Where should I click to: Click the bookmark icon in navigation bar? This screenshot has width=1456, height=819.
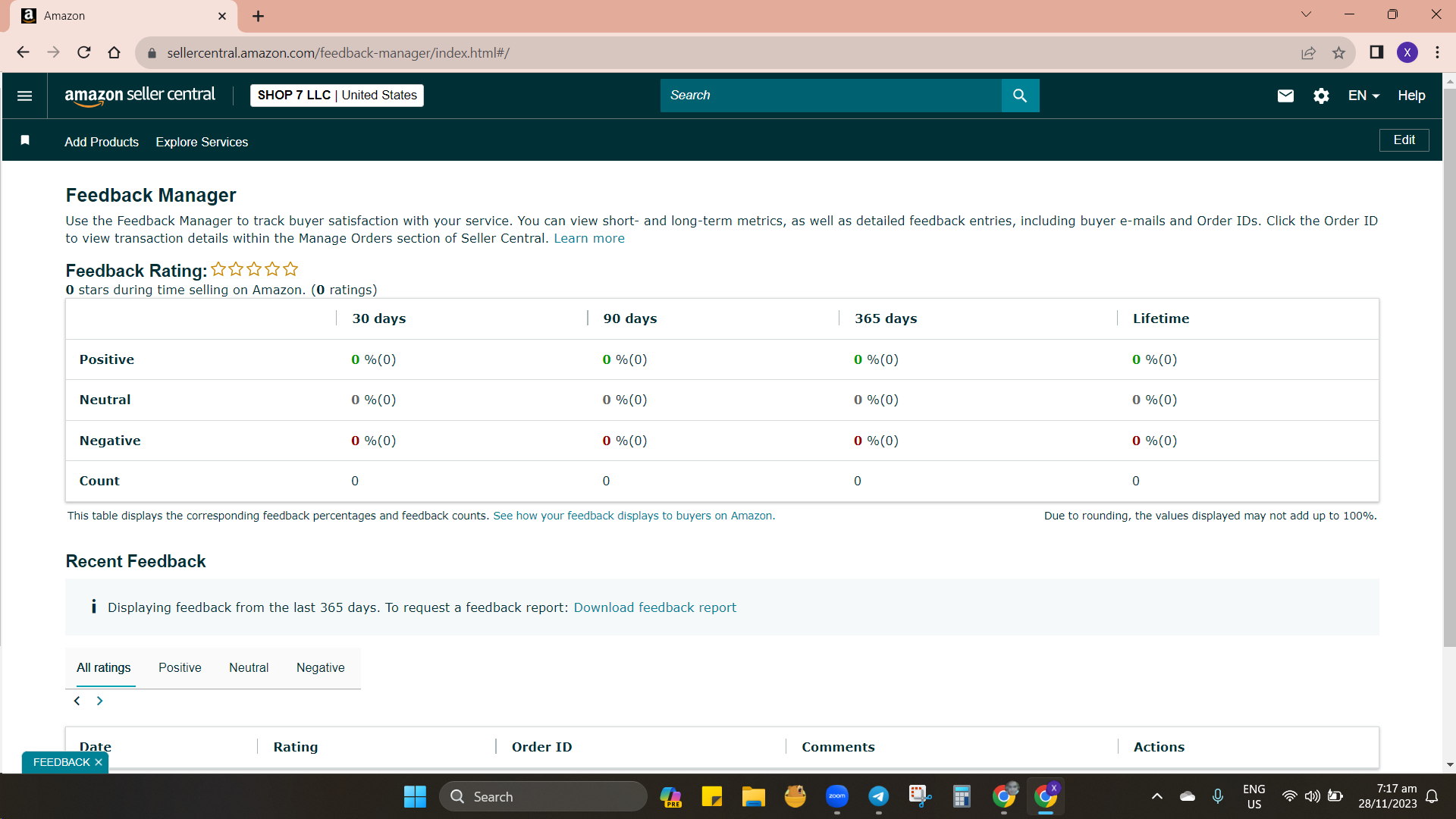25,140
